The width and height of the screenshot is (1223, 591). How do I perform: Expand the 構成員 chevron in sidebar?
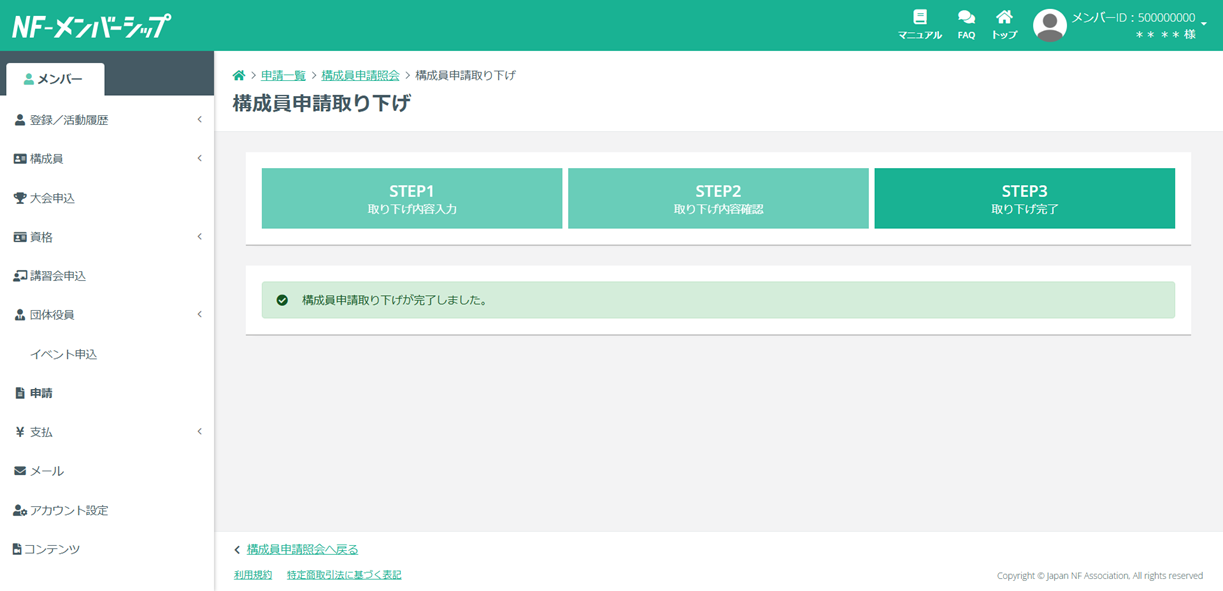pos(199,159)
